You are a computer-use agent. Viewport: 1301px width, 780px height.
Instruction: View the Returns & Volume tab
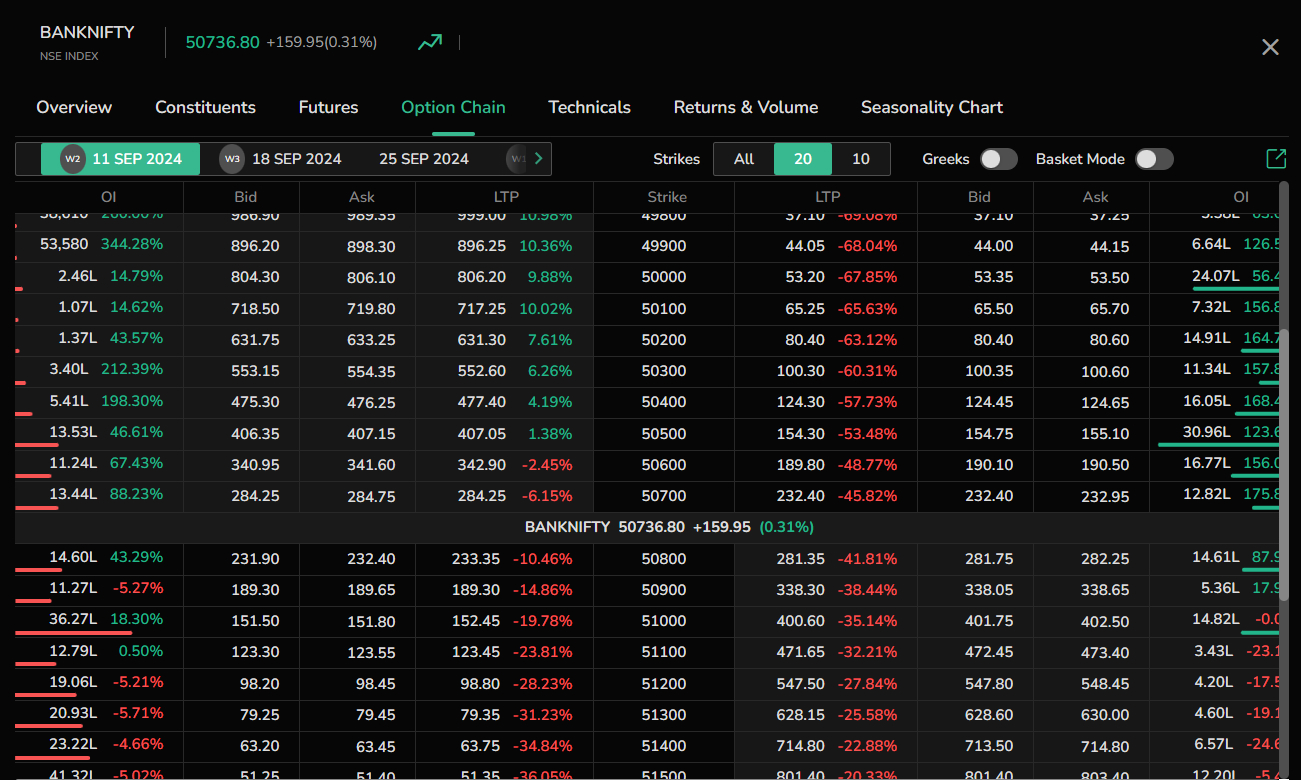[746, 107]
